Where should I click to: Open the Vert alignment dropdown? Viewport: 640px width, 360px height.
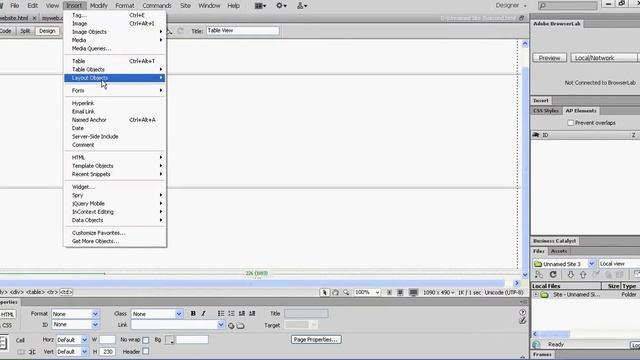(x=72, y=351)
